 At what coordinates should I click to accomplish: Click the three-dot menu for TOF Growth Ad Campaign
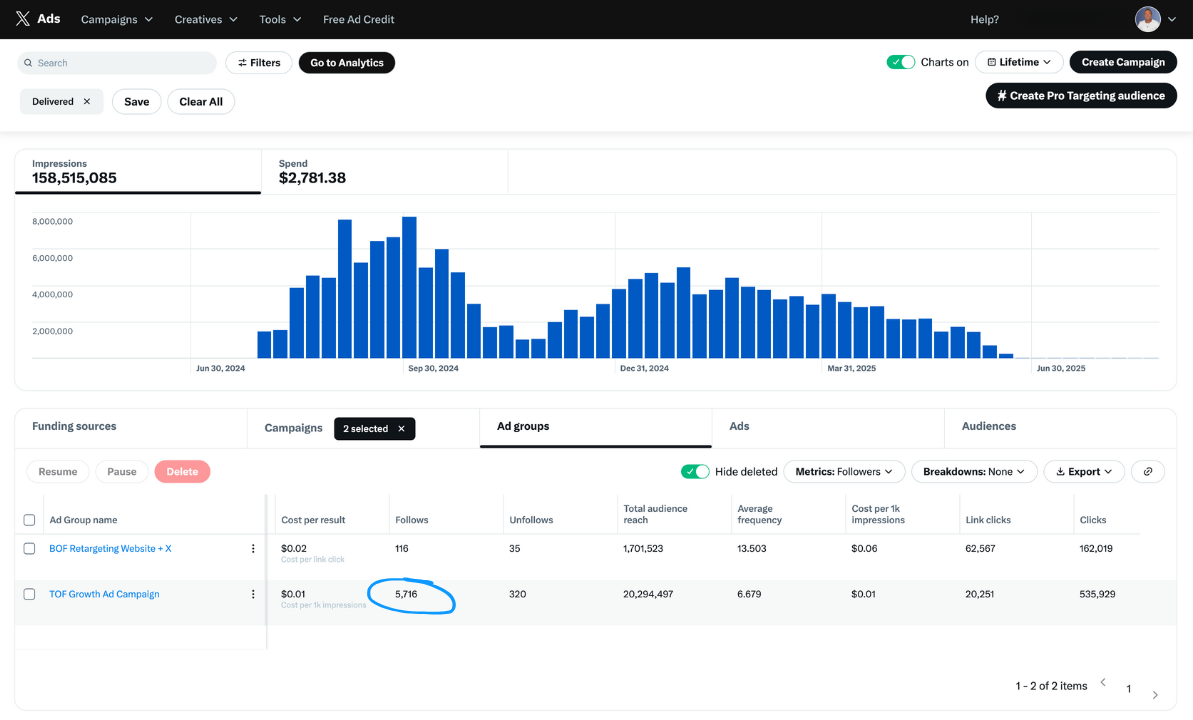coord(255,593)
